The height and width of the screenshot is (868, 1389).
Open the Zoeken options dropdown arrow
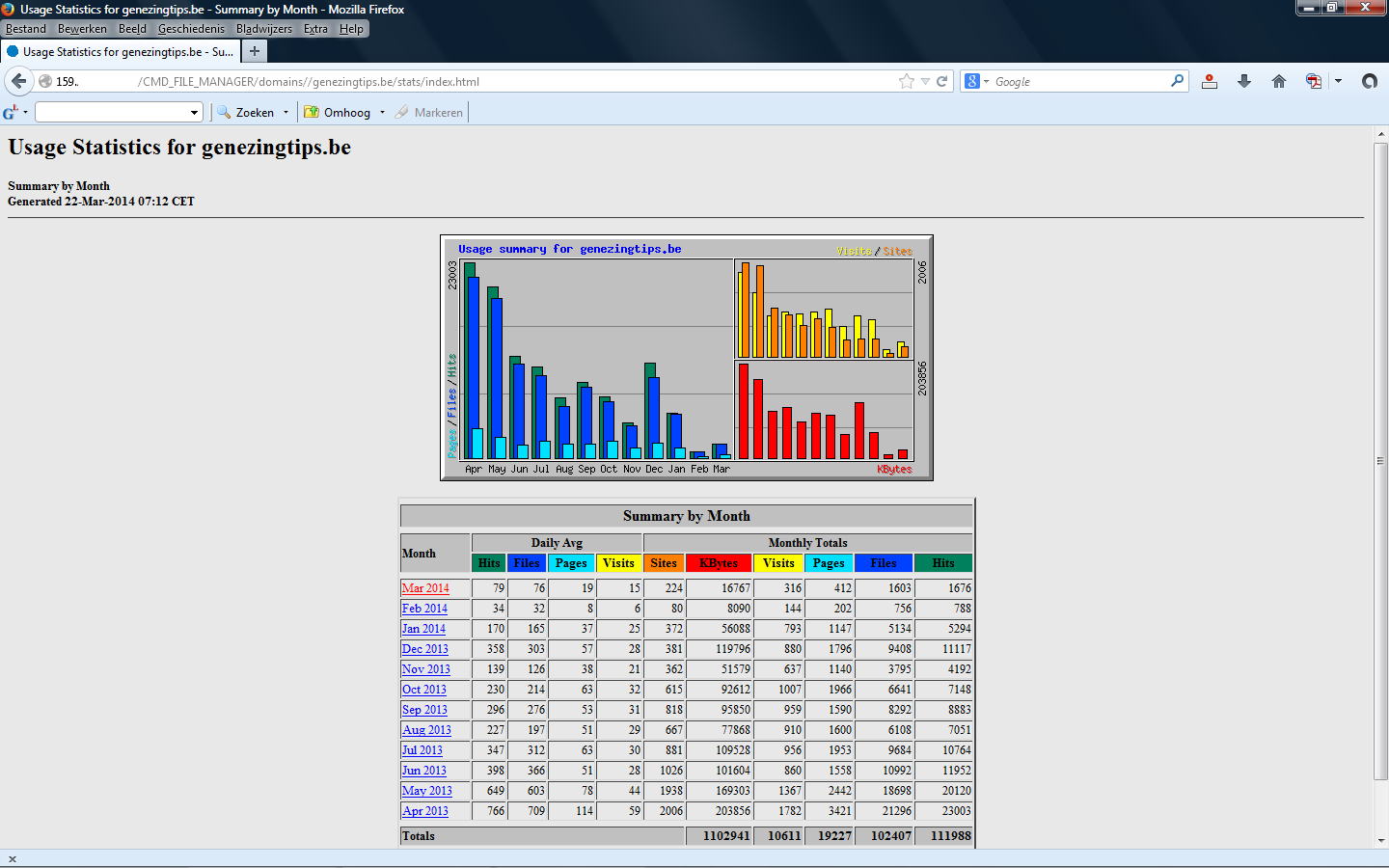pos(286,113)
